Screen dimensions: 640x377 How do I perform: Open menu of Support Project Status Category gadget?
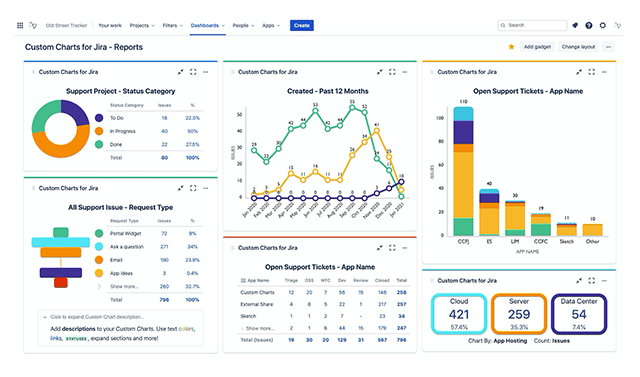point(206,72)
